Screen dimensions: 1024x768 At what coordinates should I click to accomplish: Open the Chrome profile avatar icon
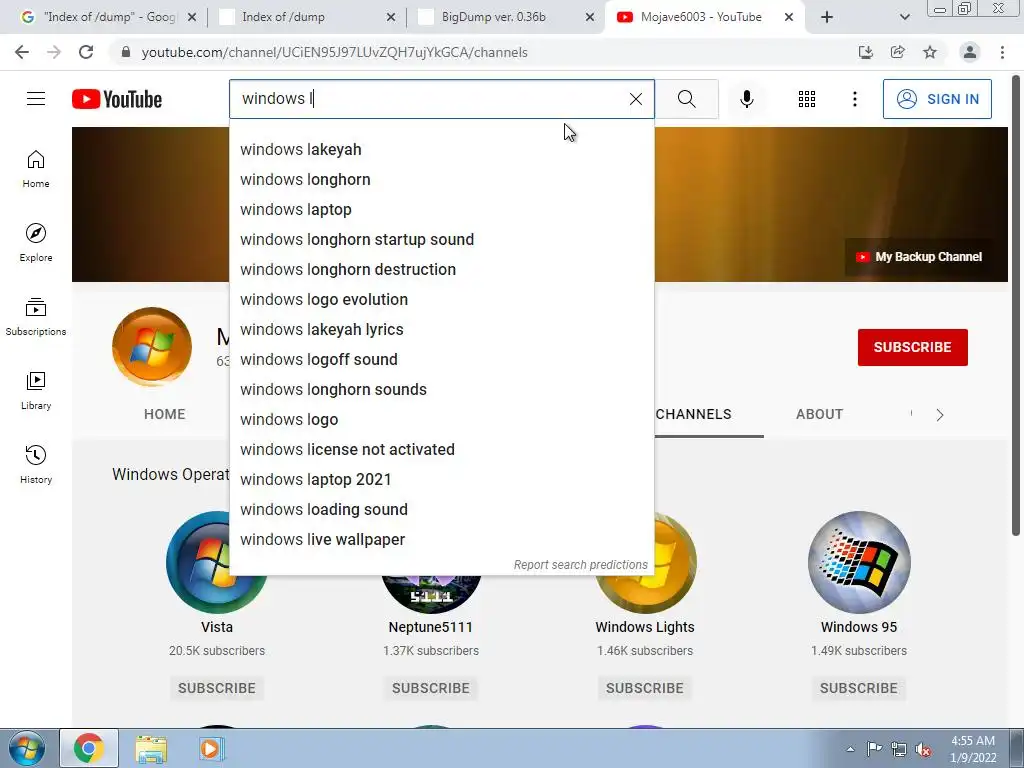[970, 52]
